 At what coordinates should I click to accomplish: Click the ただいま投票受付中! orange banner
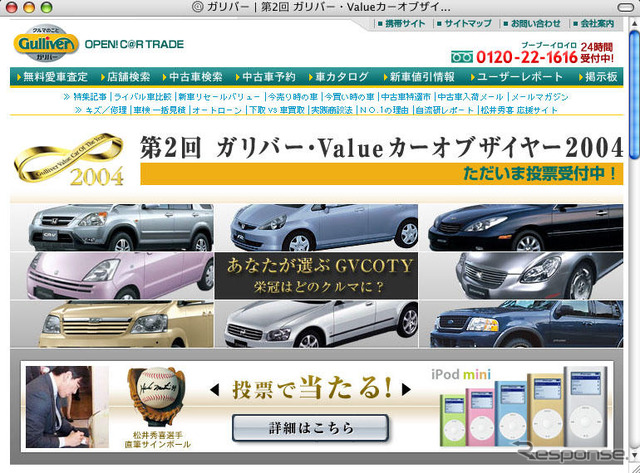pyautogui.click(x=382, y=174)
